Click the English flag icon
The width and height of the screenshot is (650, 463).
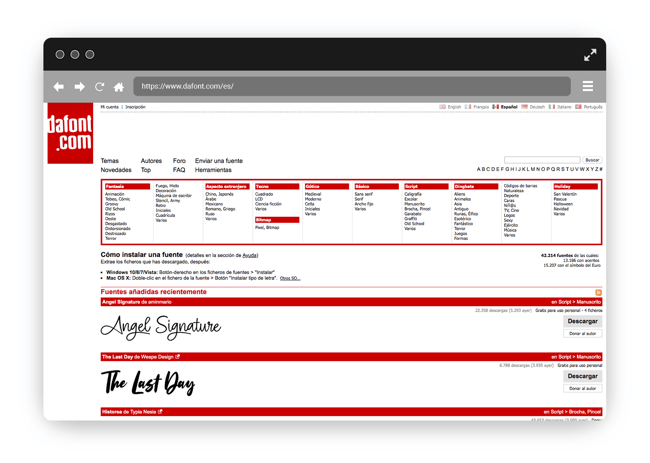[x=442, y=107]
